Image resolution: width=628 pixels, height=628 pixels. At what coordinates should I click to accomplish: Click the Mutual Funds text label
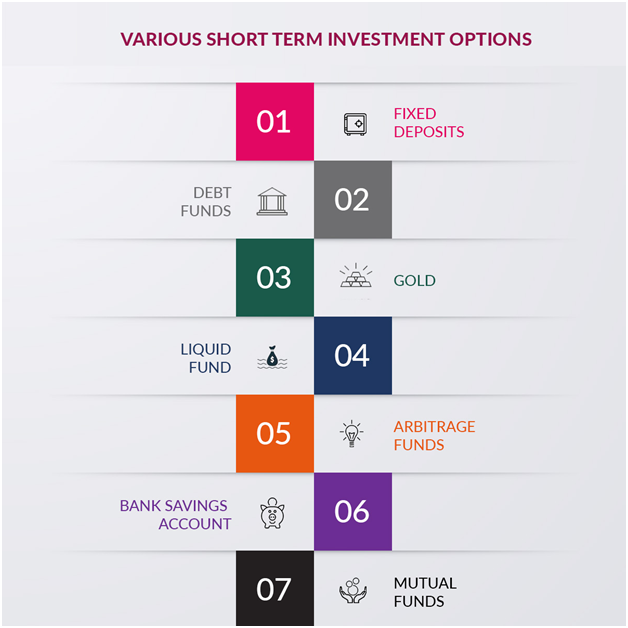[425, 592]
